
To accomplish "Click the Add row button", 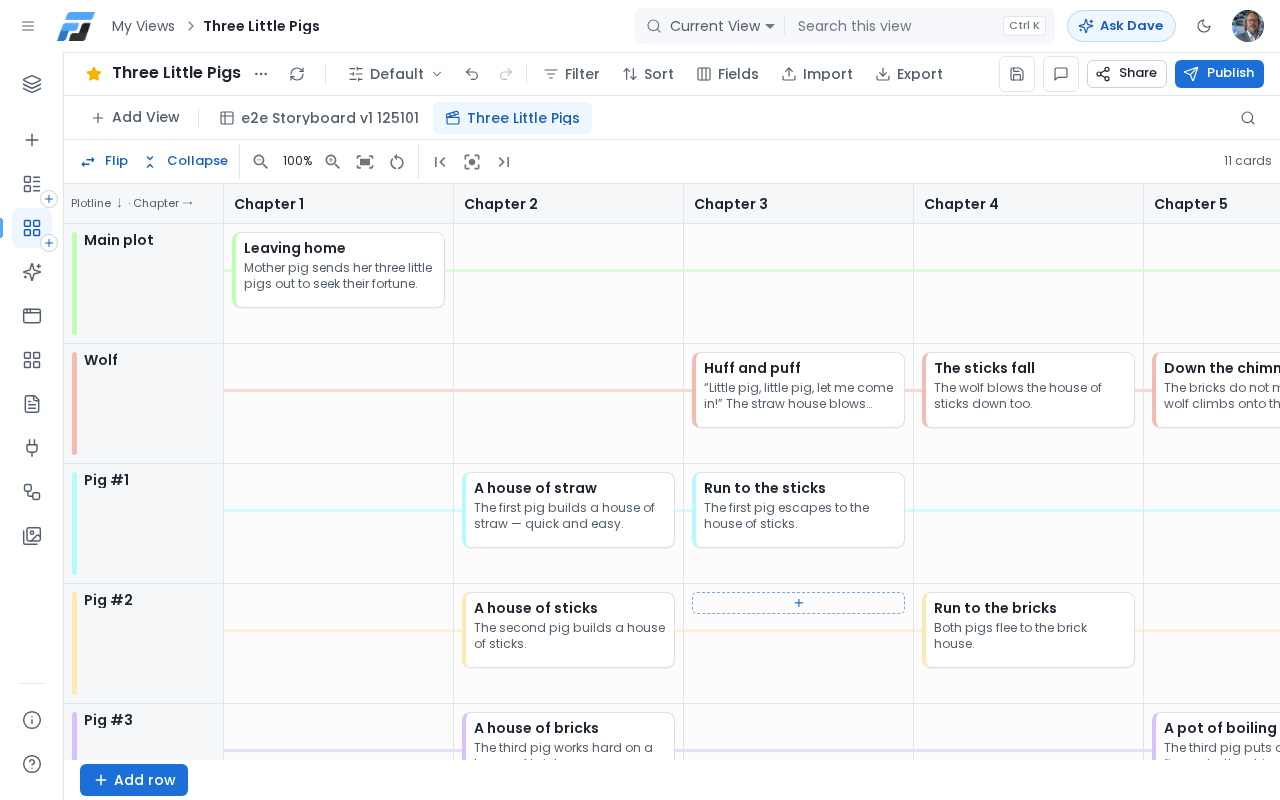I will pos(134,780).
